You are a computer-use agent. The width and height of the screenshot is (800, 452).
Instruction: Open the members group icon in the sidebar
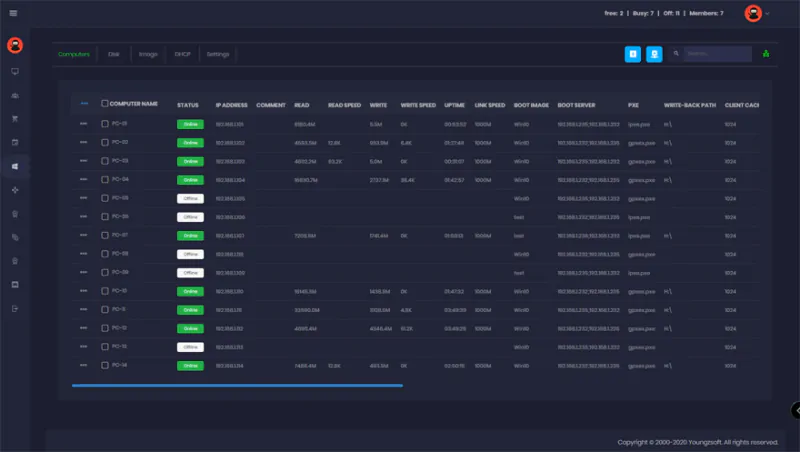tap(15, 95)
